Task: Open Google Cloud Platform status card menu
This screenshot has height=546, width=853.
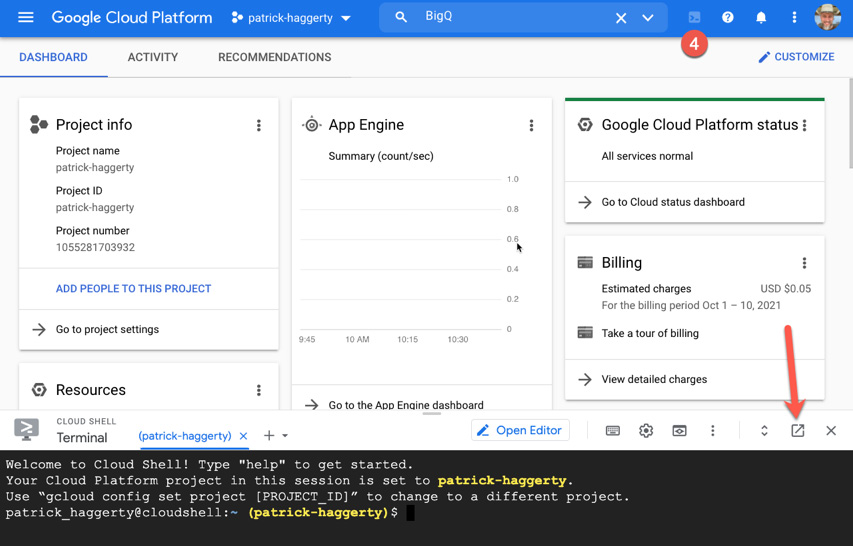Action: 805,126
